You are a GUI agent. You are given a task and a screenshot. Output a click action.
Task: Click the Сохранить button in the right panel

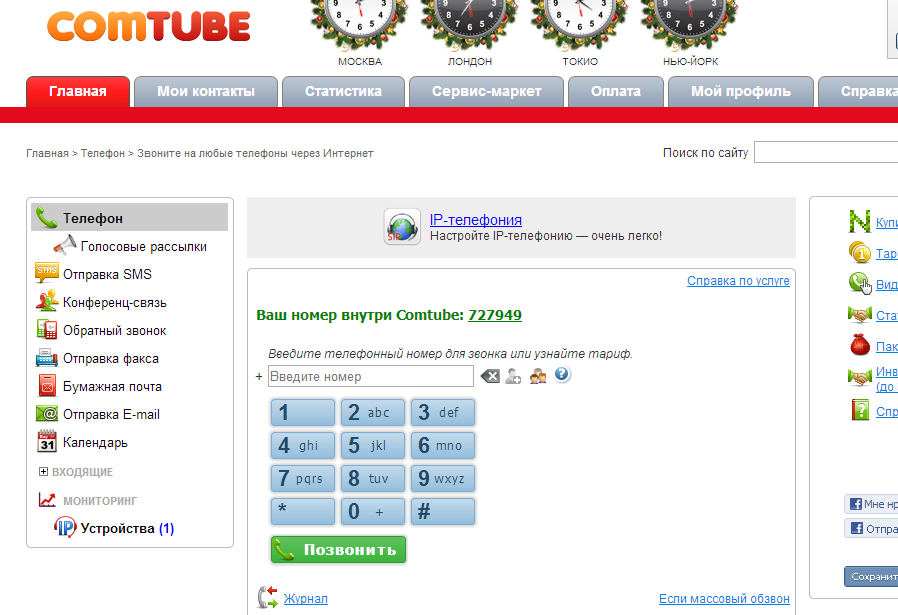coord(871,577)
